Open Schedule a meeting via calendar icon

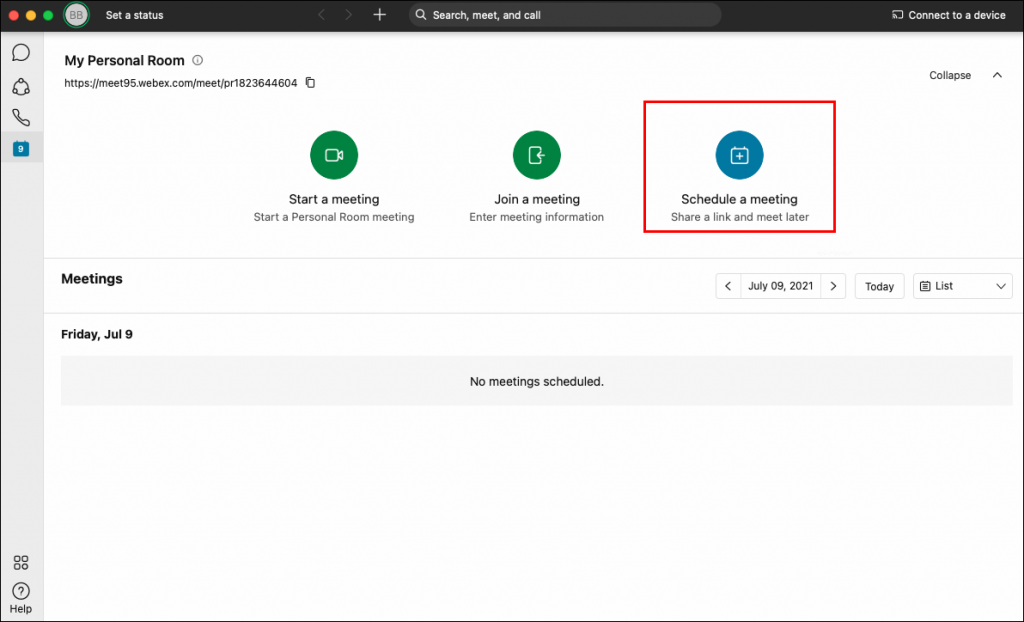738,155
